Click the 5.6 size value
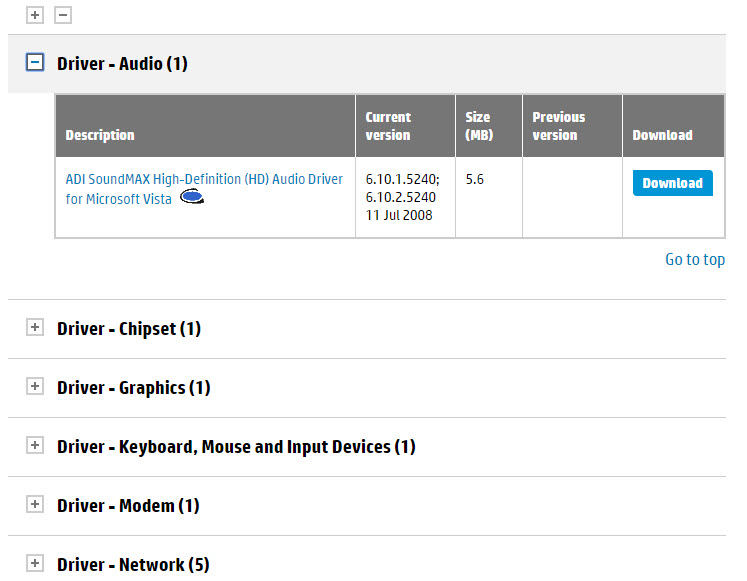 coord(474,180)
